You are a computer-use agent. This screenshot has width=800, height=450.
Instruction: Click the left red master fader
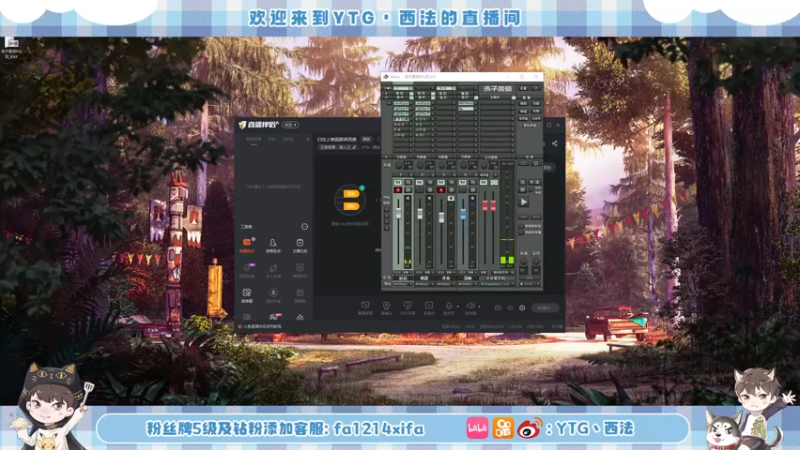485,206
